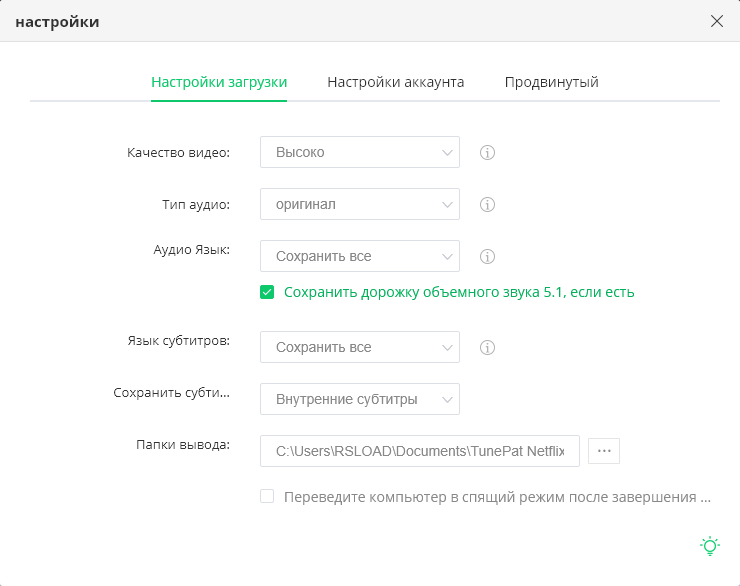
Task: Click the Сохранить дорожку объемного звука 5.1 text
Action: click(459, 293)
